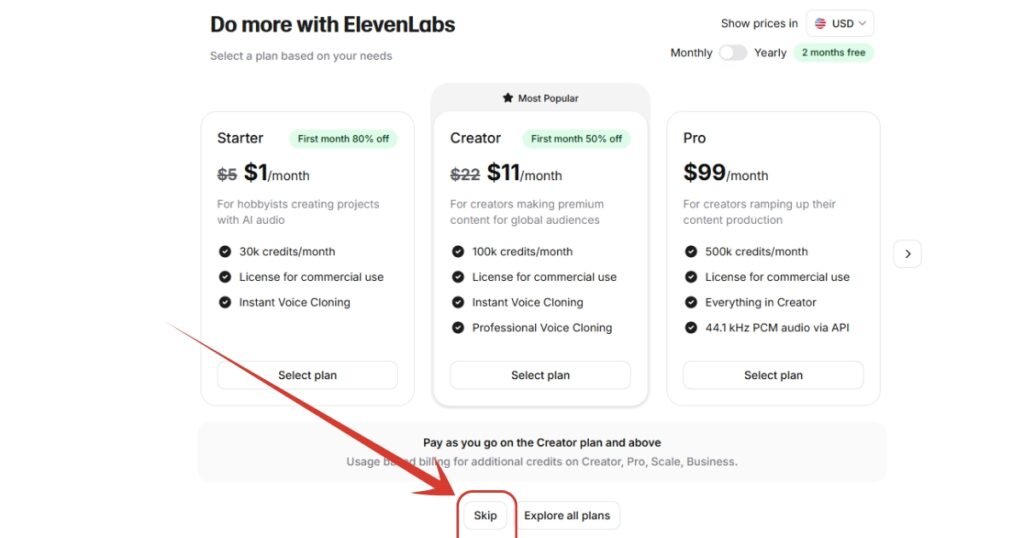The height and width of the screenshot is (538, 1024).
Task: Open the USD currency dropdown
Action: click(x=840, y=23)
